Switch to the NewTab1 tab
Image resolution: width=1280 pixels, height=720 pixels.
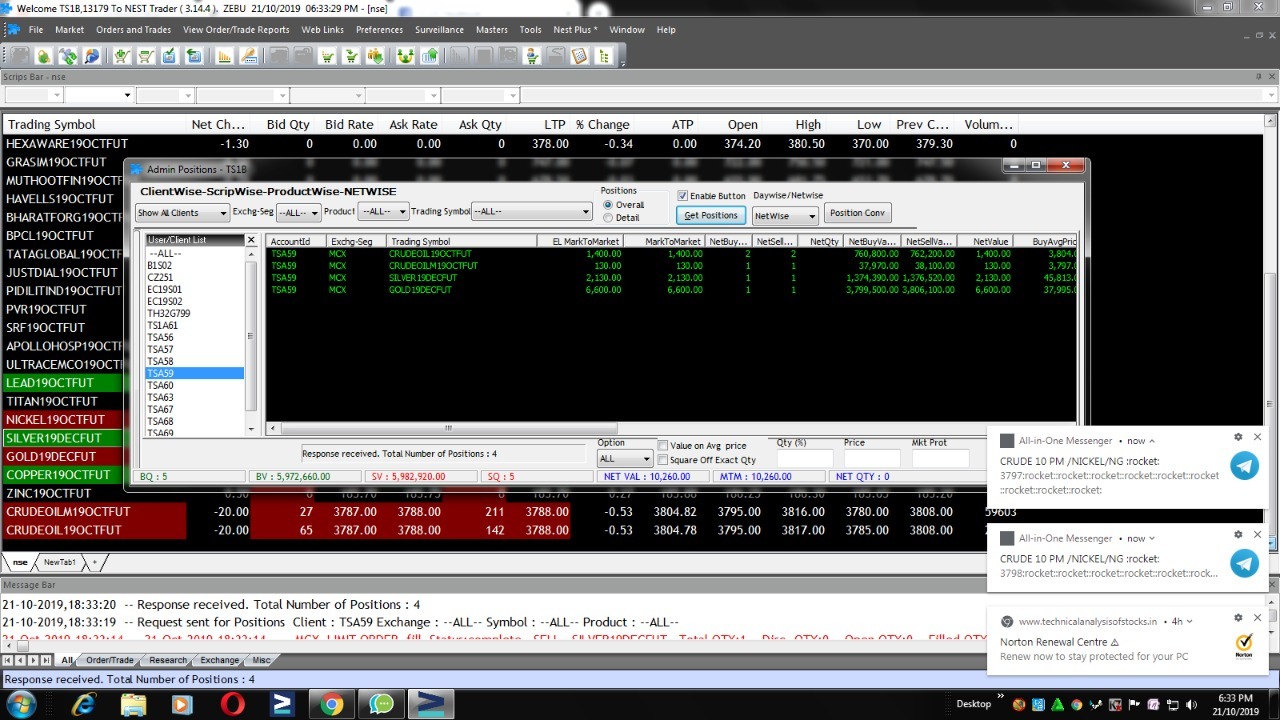[60, 563]
